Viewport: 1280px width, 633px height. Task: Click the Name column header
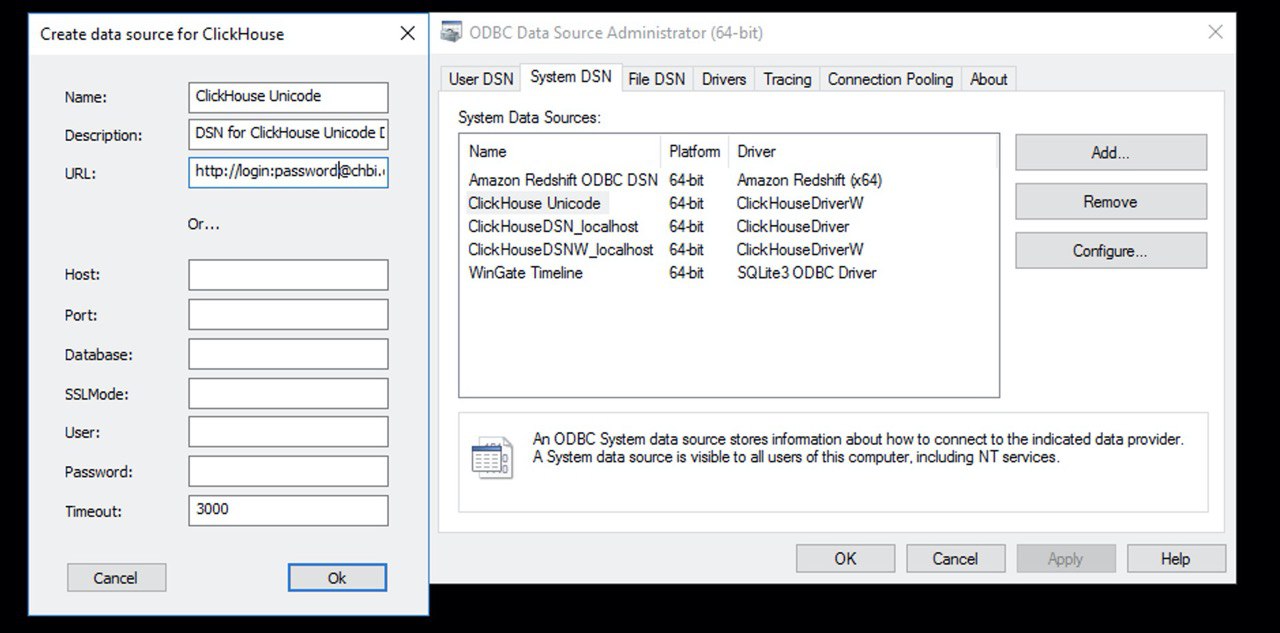(562, 152)
